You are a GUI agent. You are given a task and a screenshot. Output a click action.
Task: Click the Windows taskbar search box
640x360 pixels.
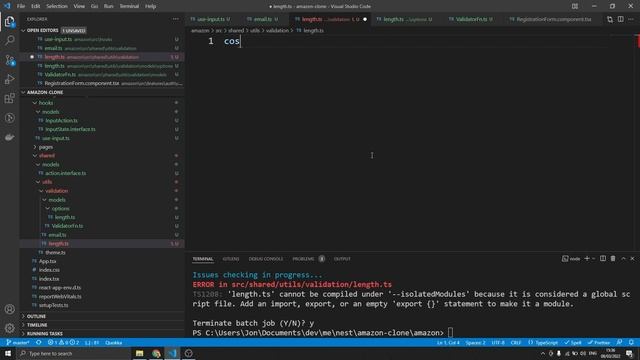(x=74, y=353)
